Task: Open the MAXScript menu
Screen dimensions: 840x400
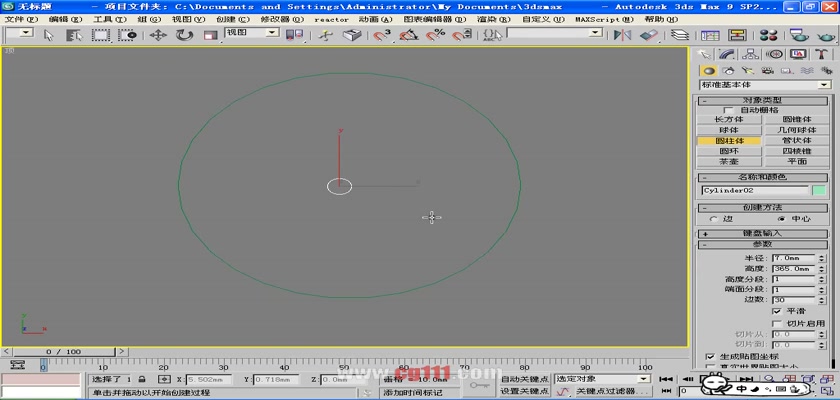Action: click(x=604, y=19)
